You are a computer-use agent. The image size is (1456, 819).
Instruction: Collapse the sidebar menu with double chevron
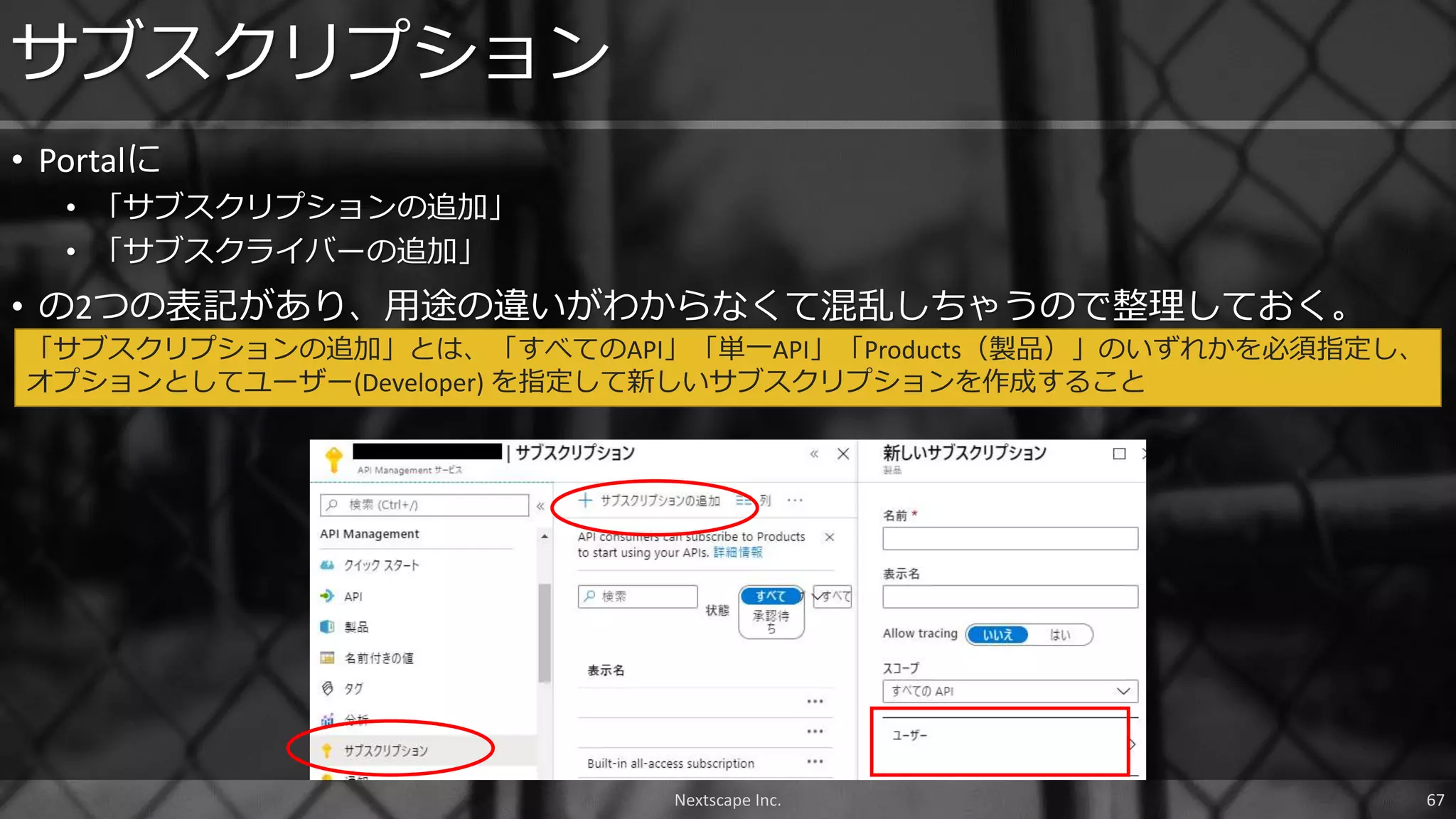click(540, 505)
